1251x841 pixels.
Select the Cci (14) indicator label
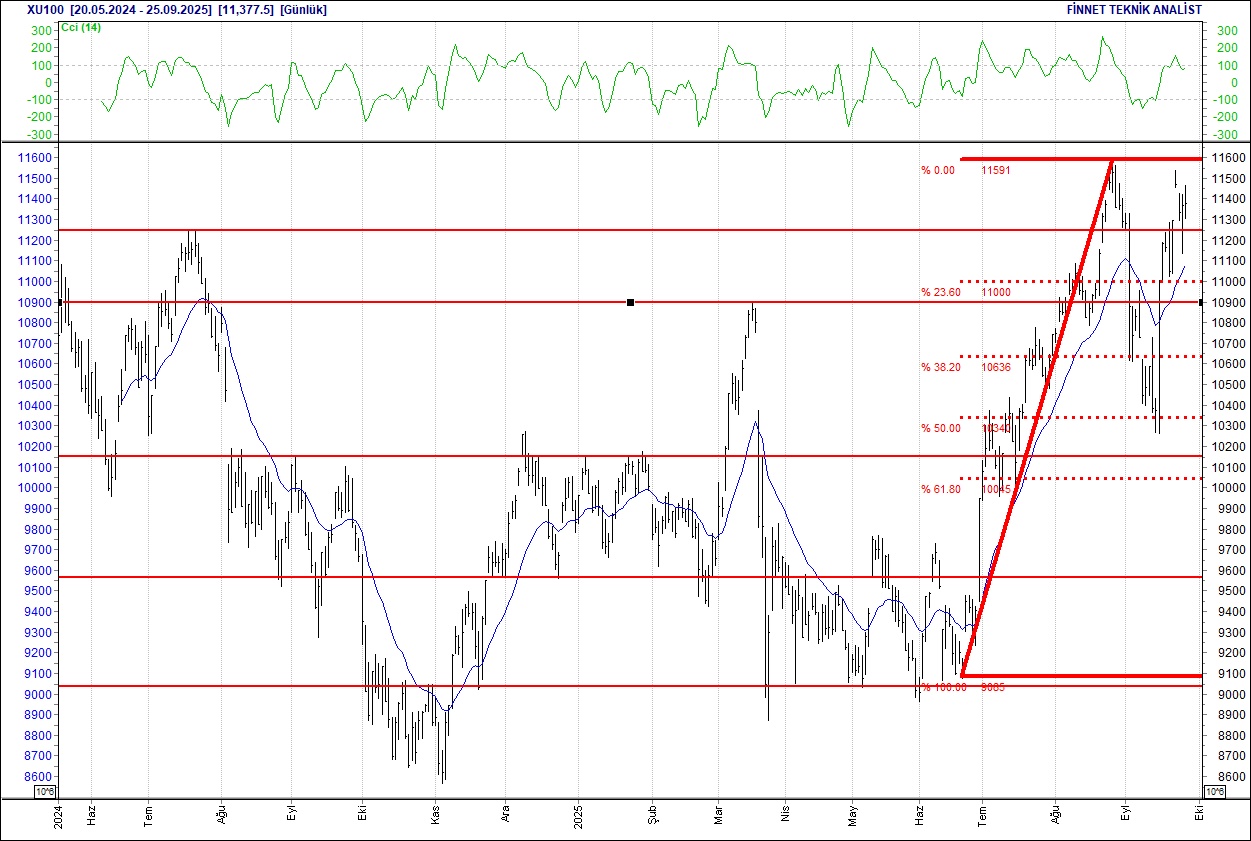point(81,28)
